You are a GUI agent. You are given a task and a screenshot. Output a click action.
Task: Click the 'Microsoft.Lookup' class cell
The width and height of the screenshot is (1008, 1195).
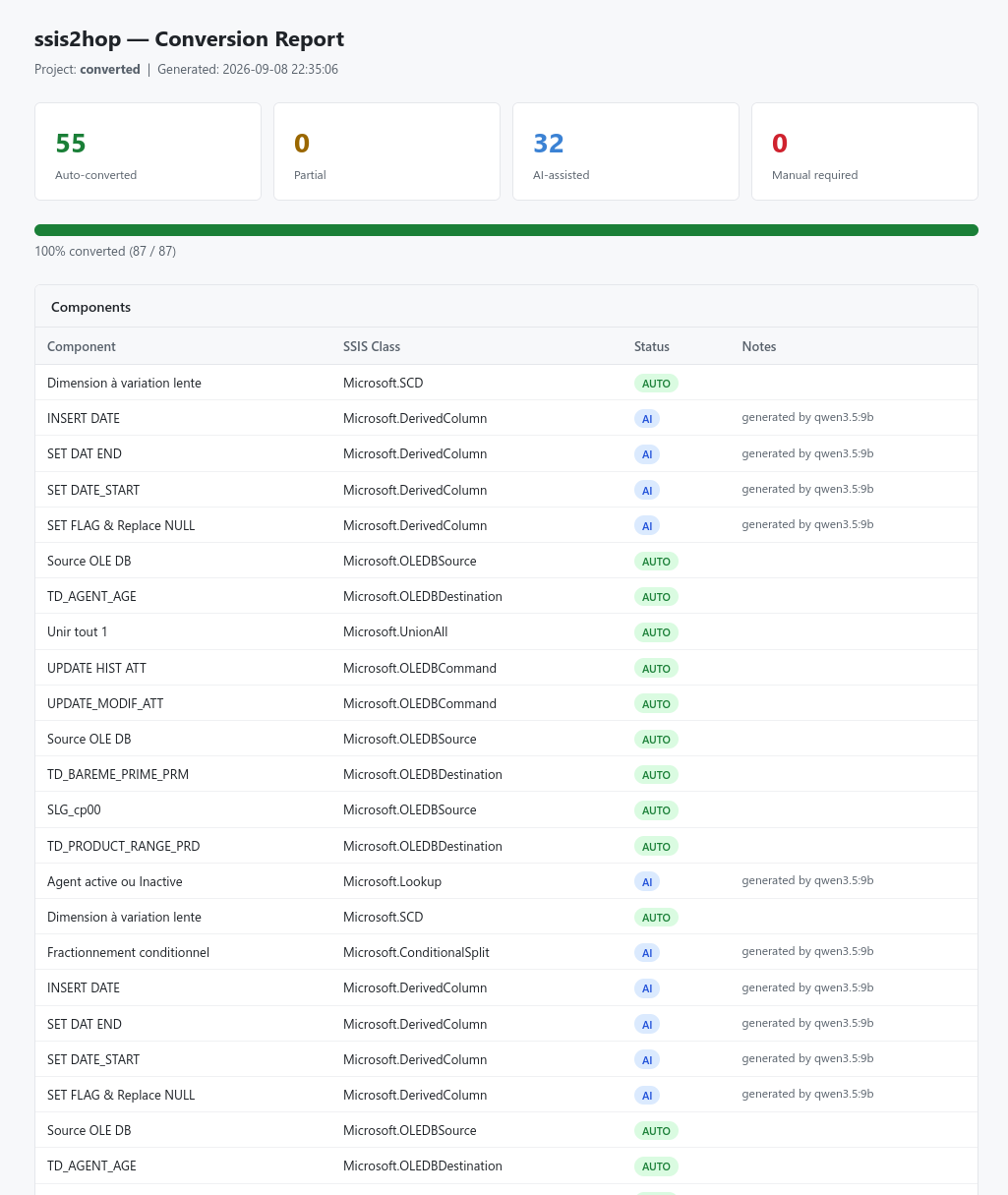point(392,881)
